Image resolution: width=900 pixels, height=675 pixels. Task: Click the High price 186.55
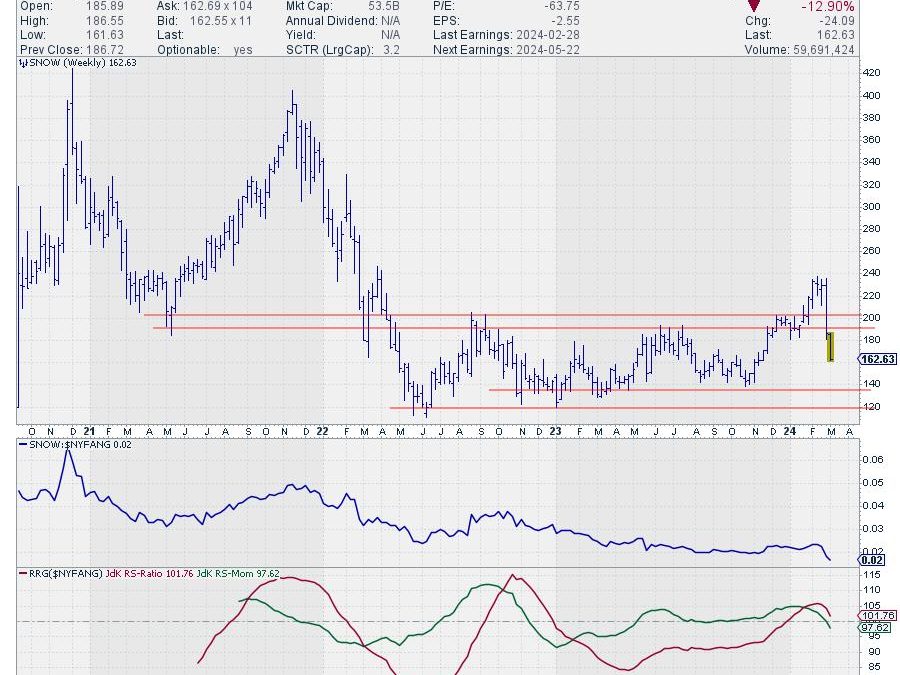104,21
